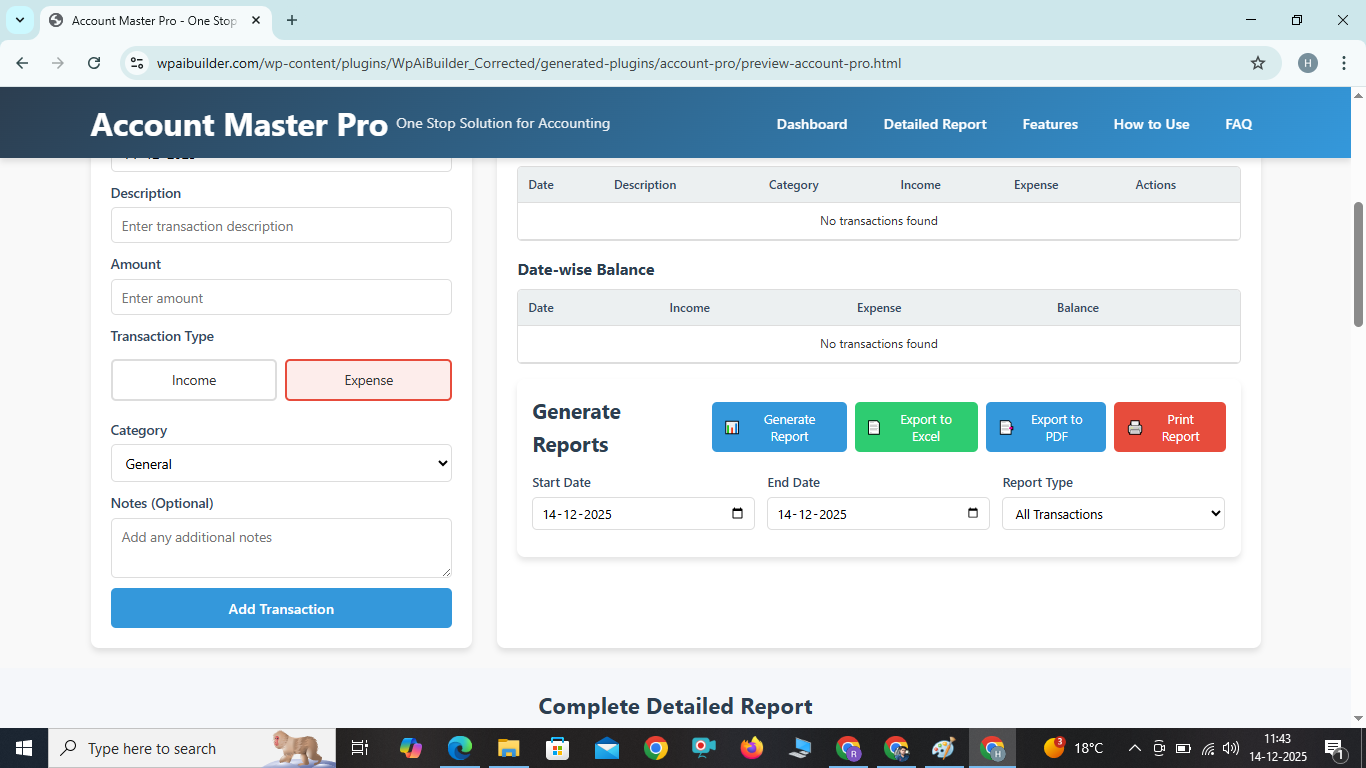Image resolution: width=1366 pixels, height=768 pixels.
Task: Click the Enter amount input field
Action: (281, 297)
